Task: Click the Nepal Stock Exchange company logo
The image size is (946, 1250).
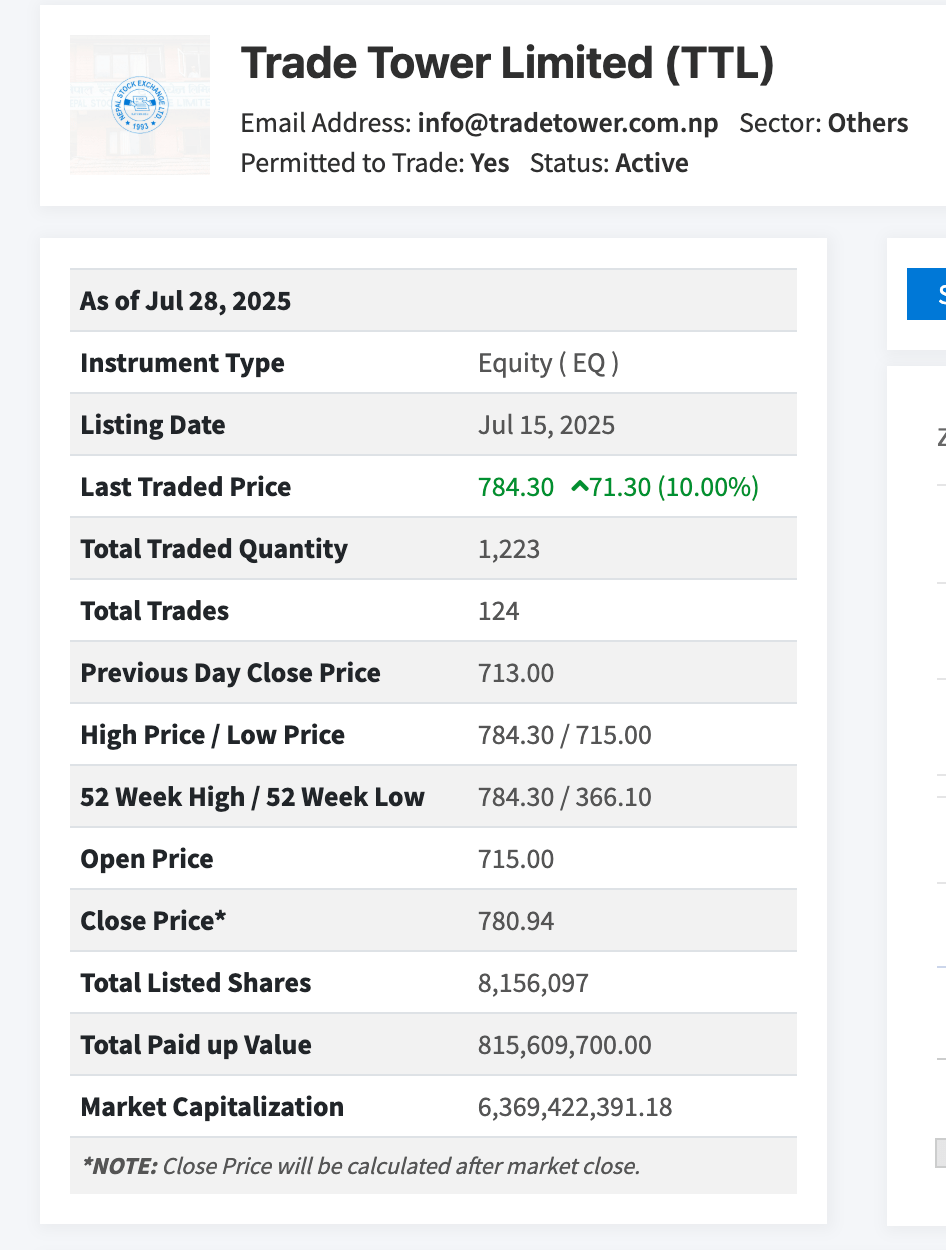Action: pos(140,105)
